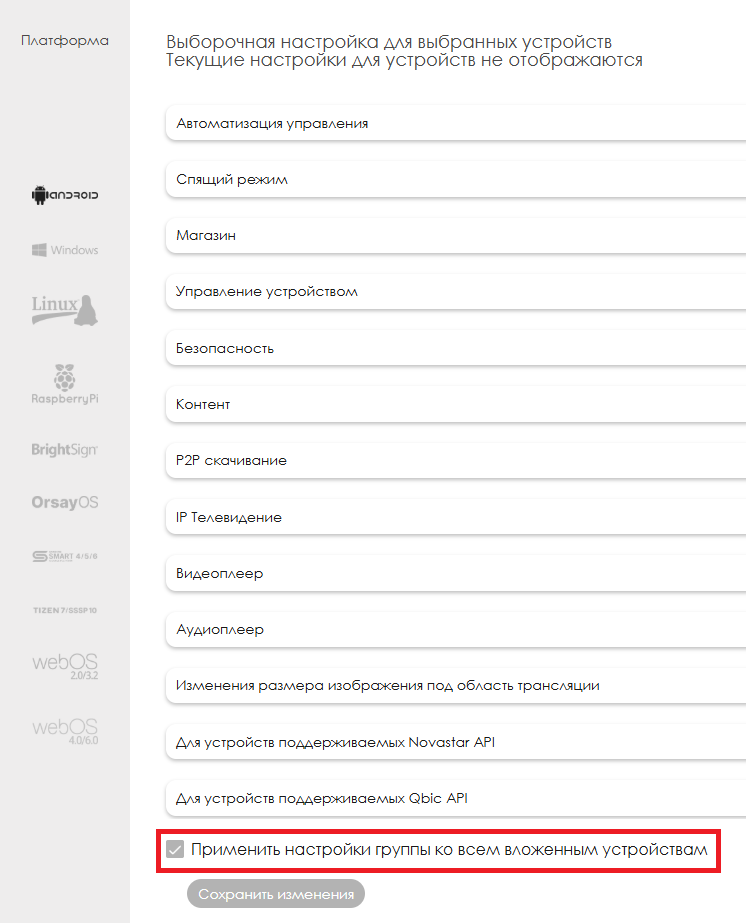Open the IP Телевидение section
Screen dimensions: 746x923
[x=455, y=518]
